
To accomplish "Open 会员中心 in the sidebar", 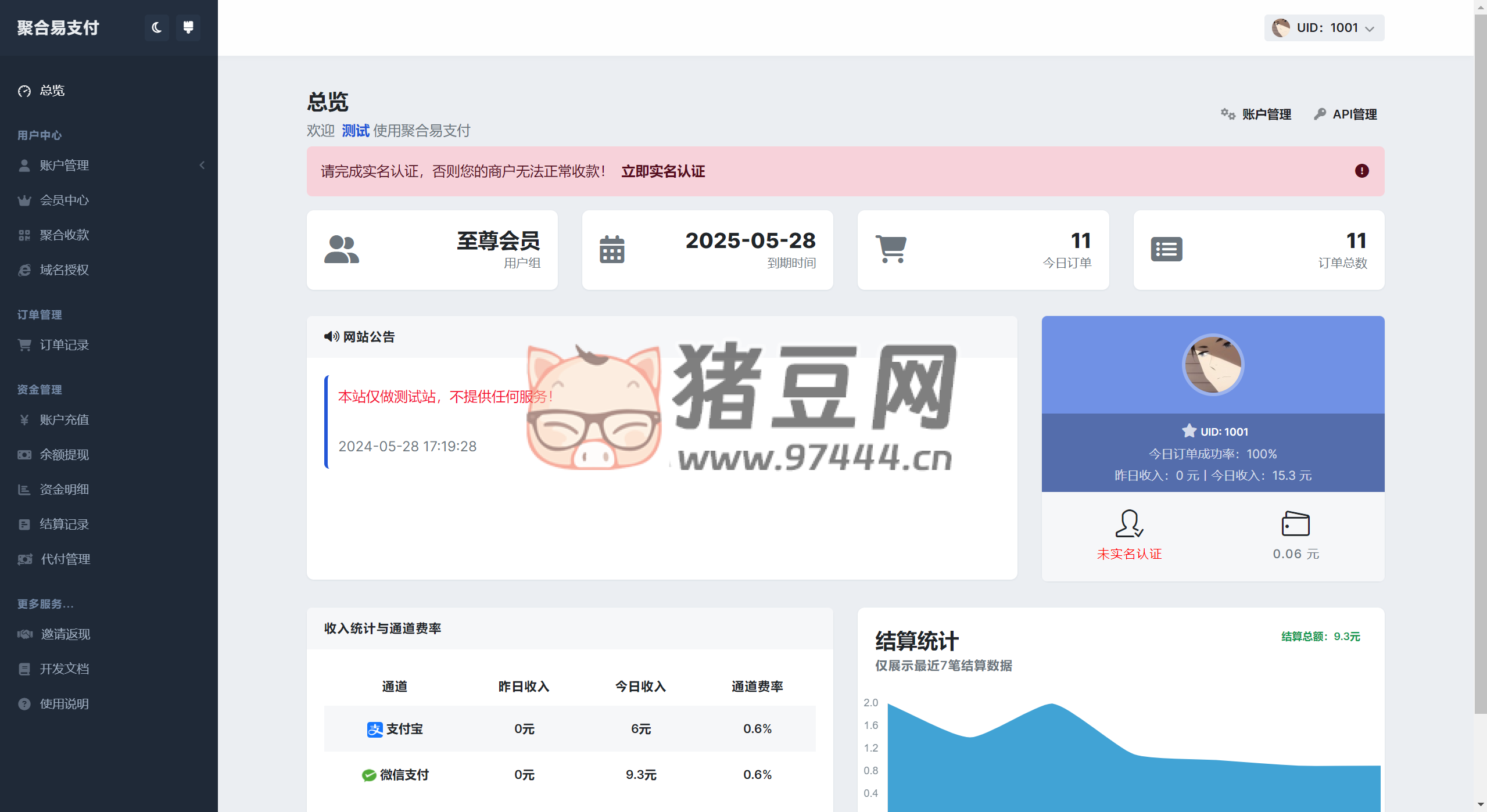I will click(64, 200).
